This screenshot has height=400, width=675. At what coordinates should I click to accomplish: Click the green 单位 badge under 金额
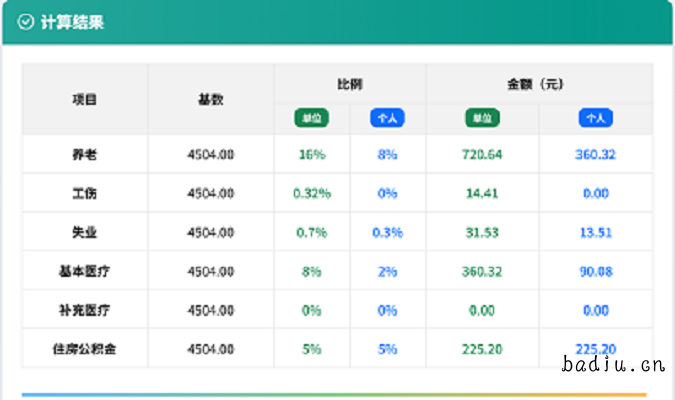point(482,118)
